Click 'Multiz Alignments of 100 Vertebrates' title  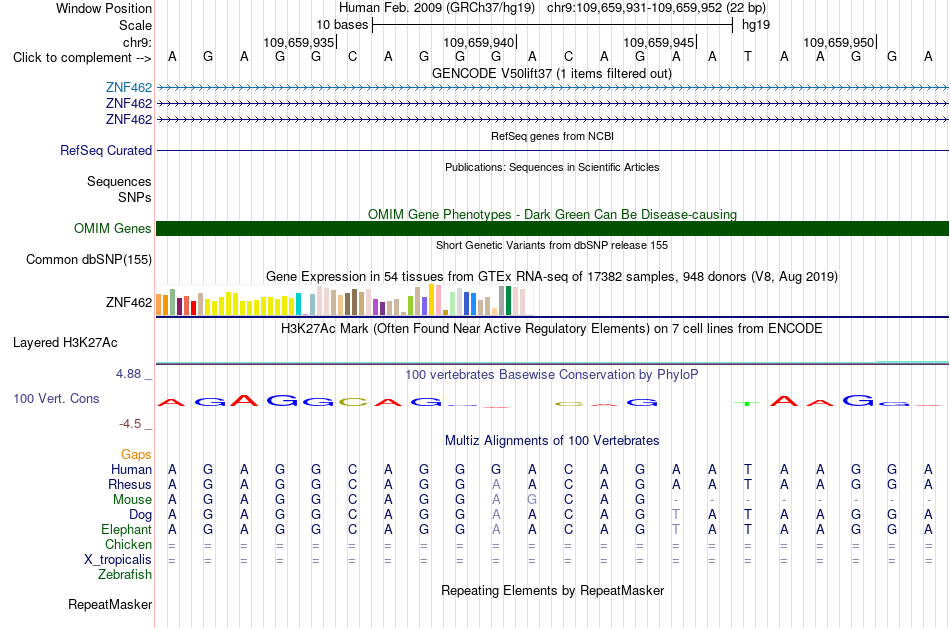tap(552, 441)
